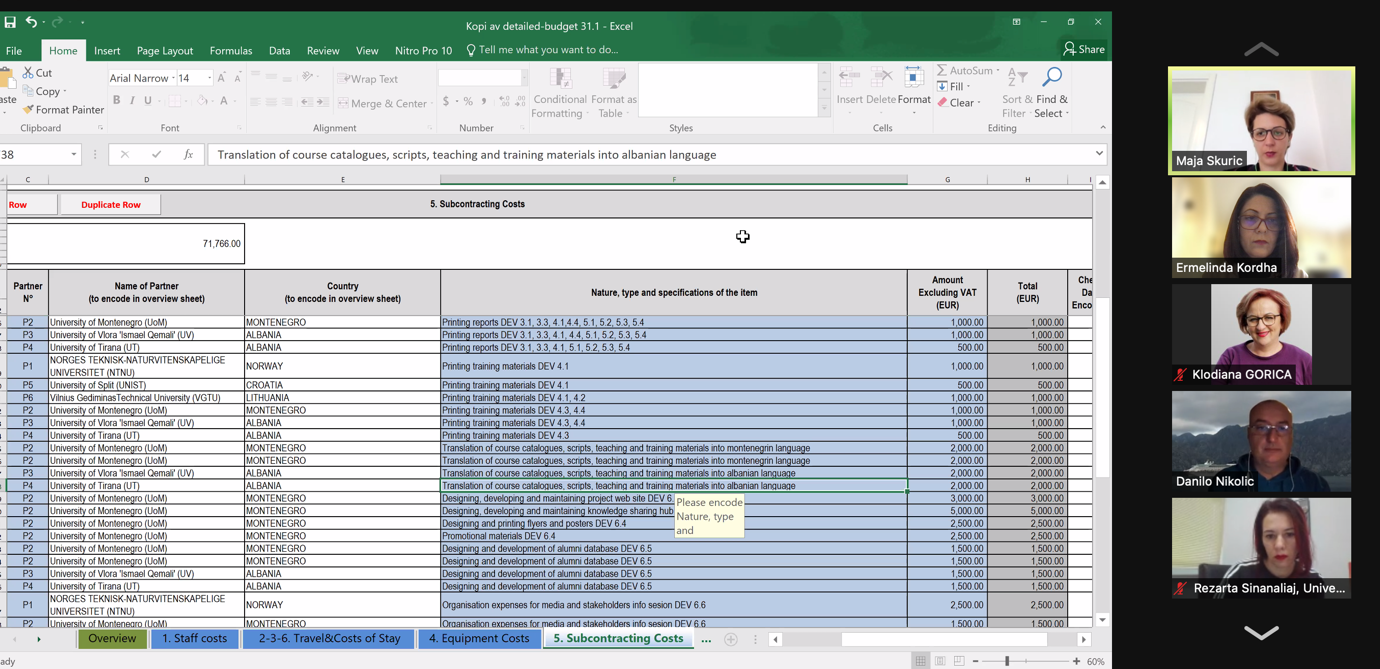Open the 4. Equipment Costs sheet tab
The width and height of the screenshot is (1380, 669).
[479, 639]
